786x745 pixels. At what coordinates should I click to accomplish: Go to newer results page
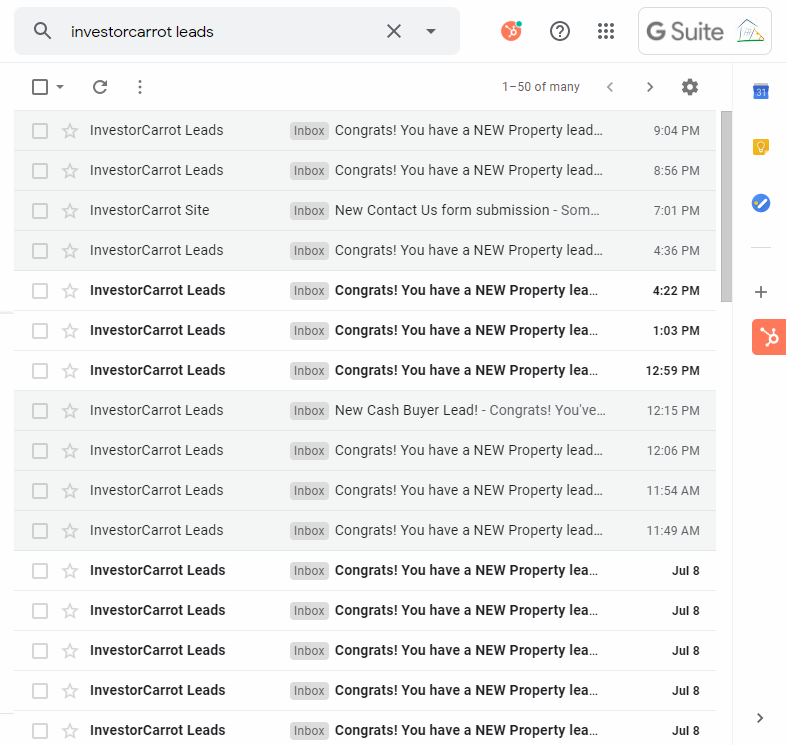pyautogui.click(x=610, y=87)
